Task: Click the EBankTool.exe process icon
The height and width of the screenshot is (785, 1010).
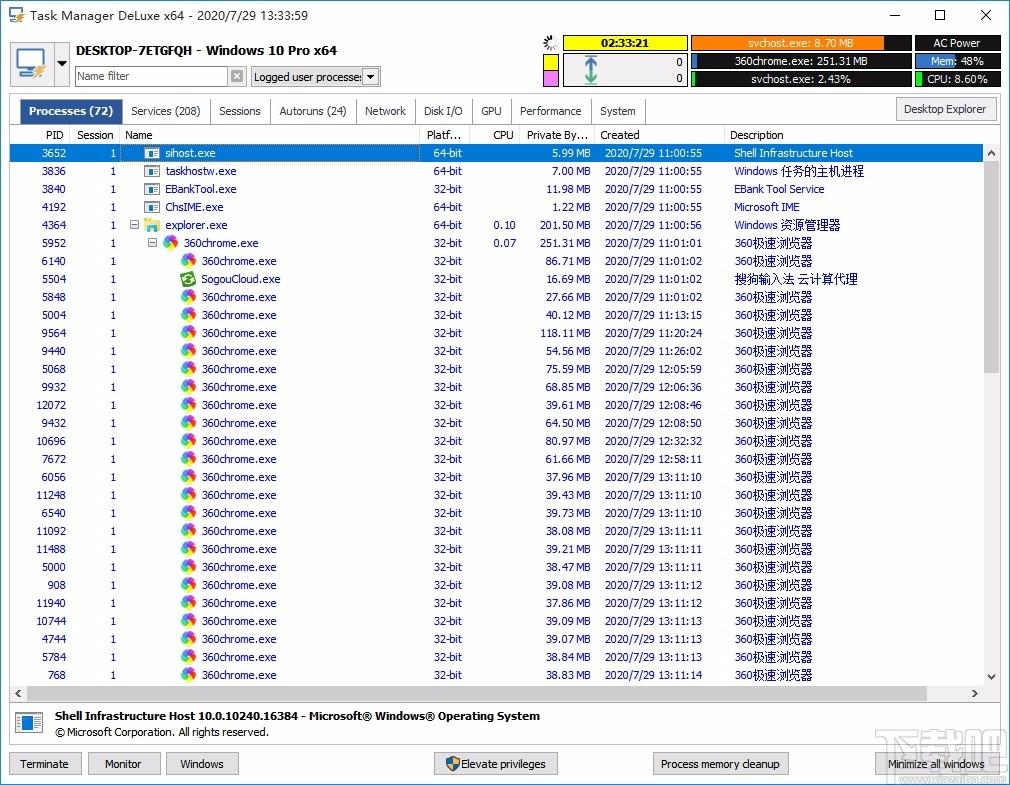Action: coord(152,189)
